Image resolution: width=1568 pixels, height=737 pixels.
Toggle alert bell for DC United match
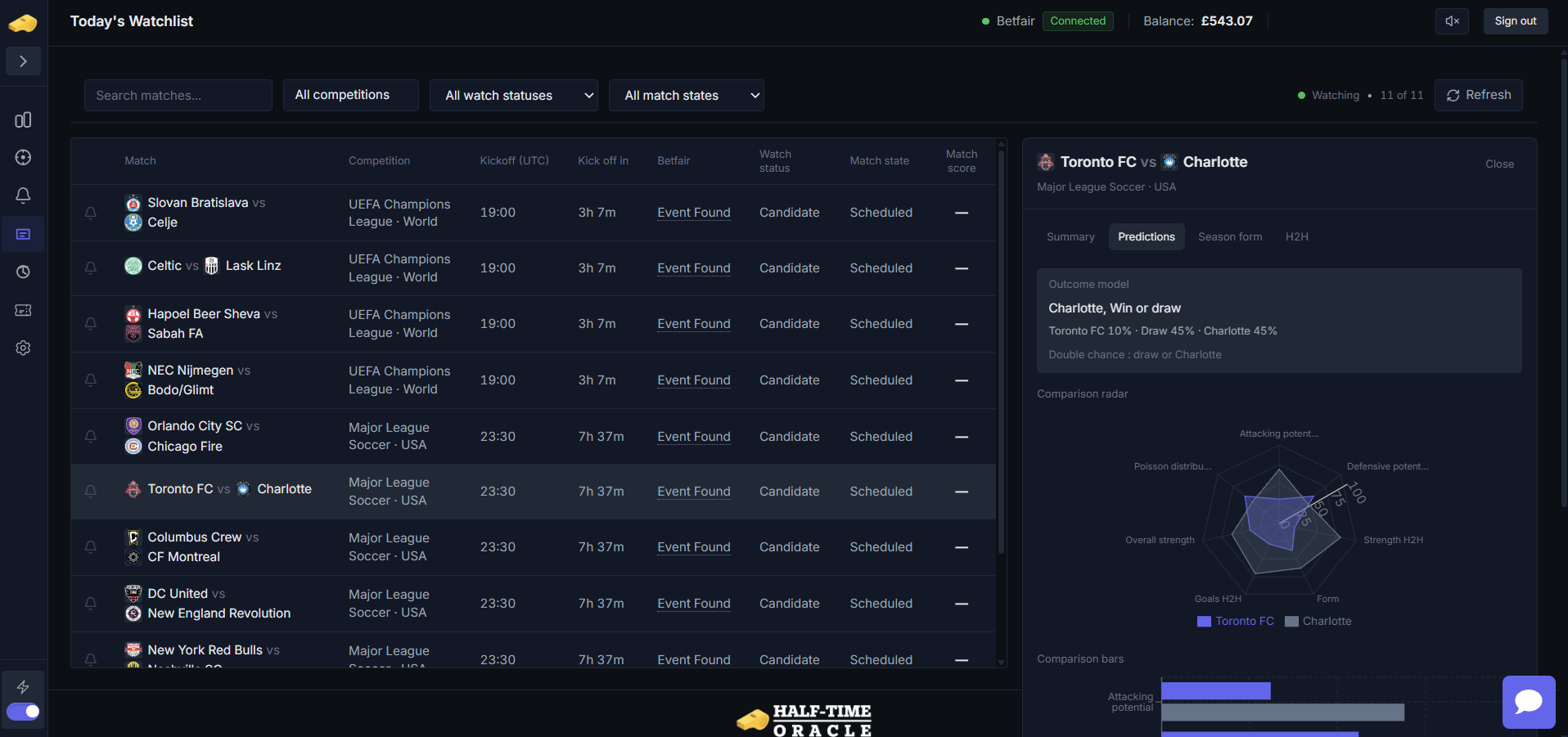[91, 604]
